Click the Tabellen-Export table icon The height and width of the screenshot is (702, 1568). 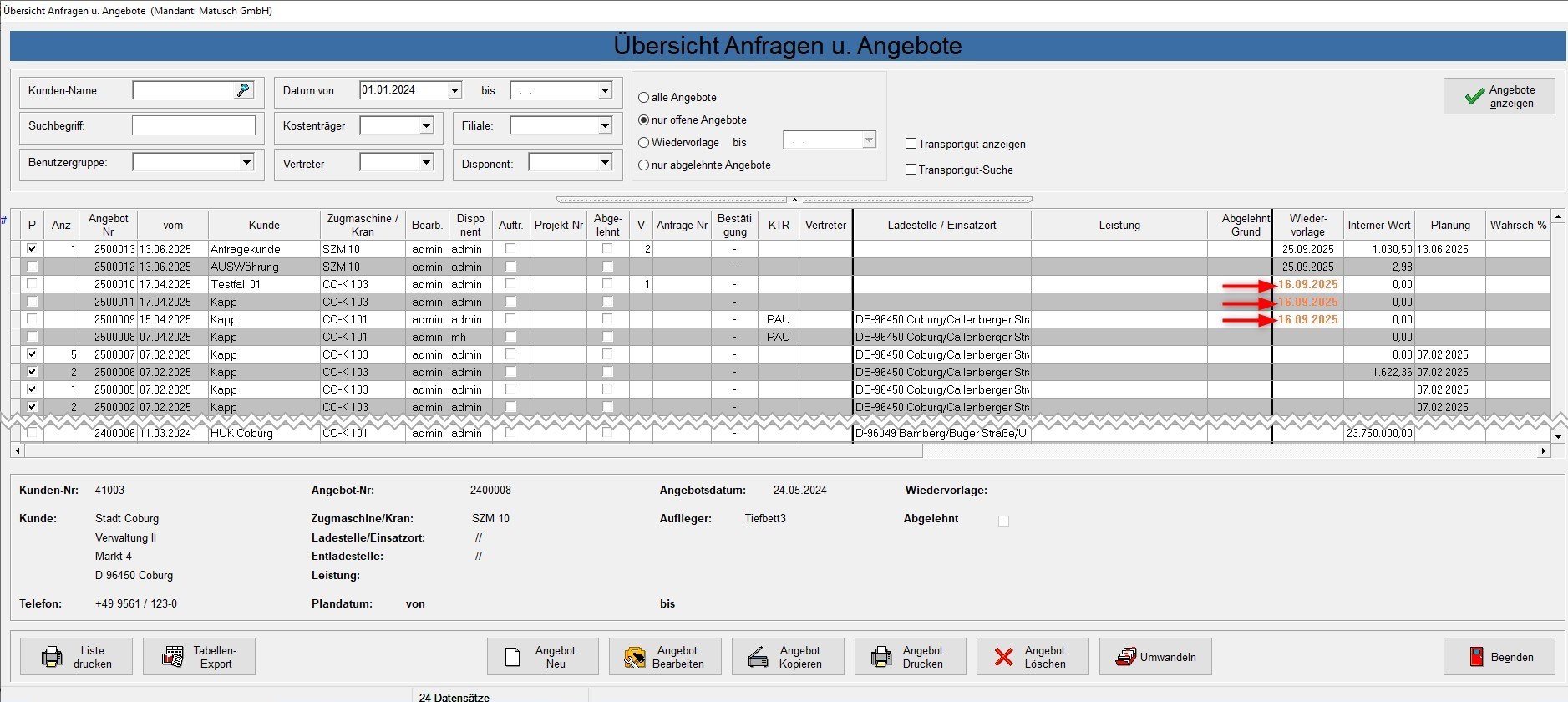point(173,657)
